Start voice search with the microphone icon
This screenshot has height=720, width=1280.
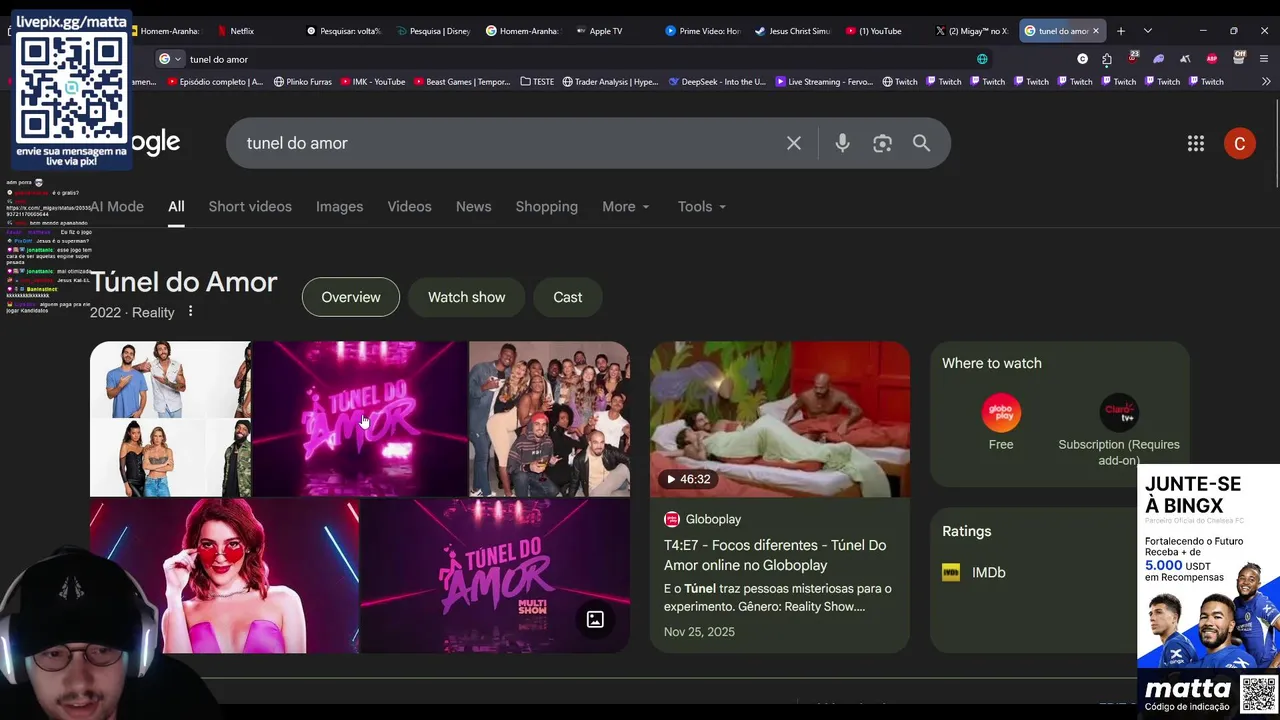click(x=842, y=143)
